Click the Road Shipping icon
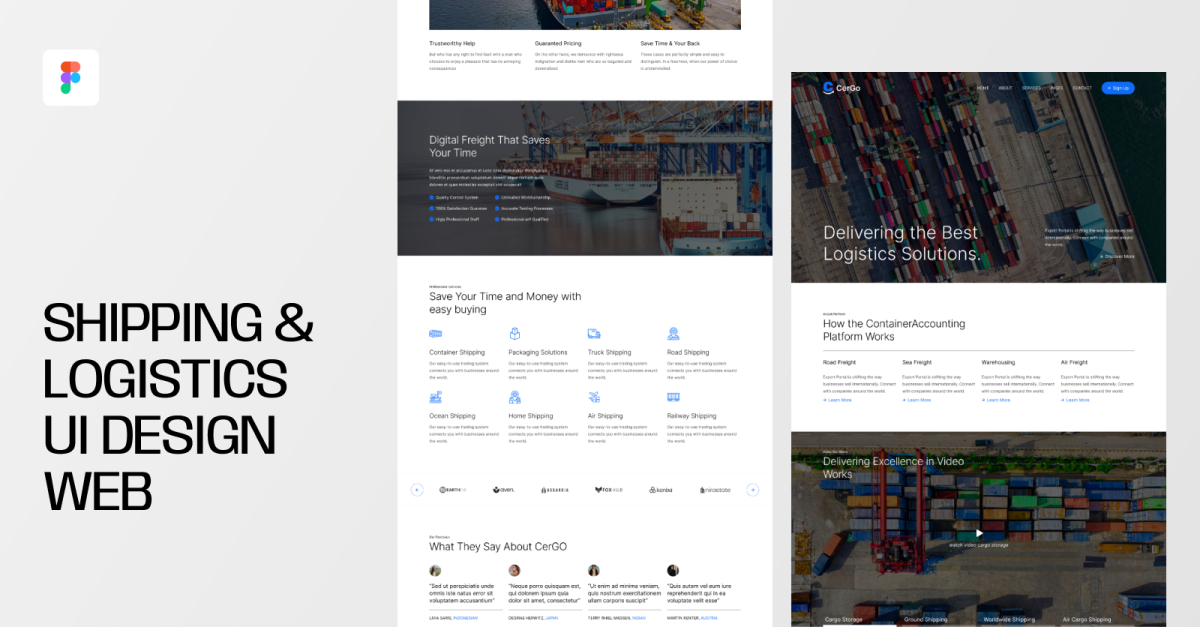This screenshot has width=1200, height=627. pos(673,334)
